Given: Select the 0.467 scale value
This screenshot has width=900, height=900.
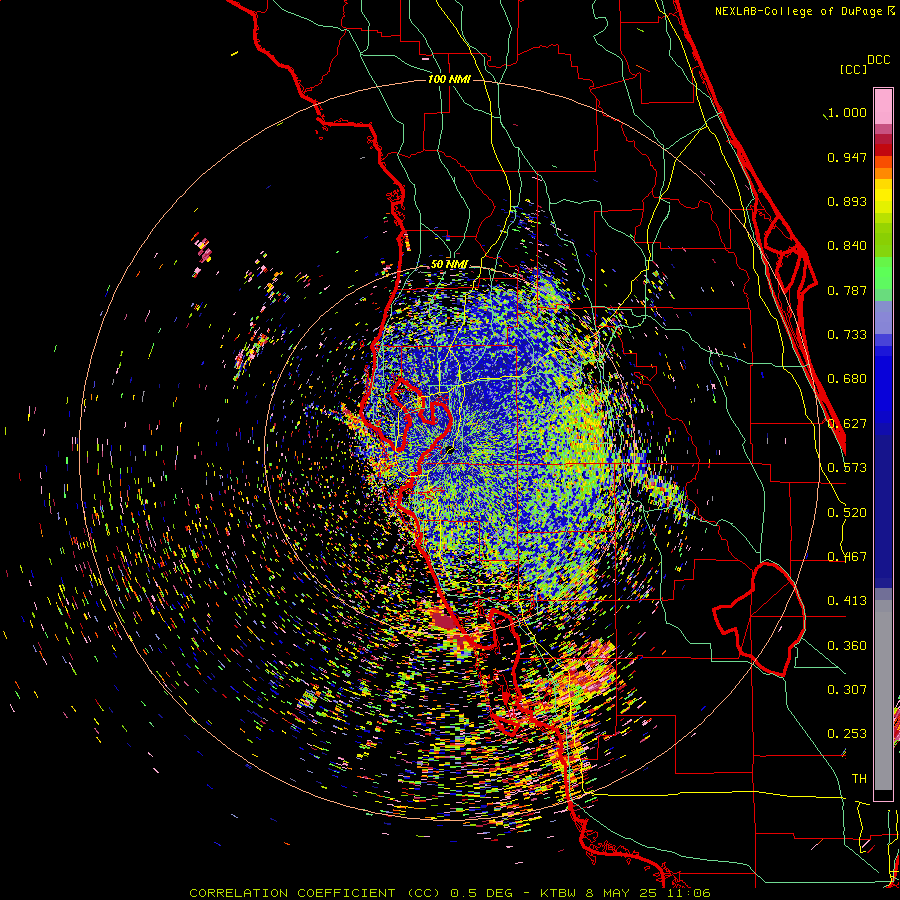Looking at the screenshot, I should pyautogui.click(x=847, y=557).
